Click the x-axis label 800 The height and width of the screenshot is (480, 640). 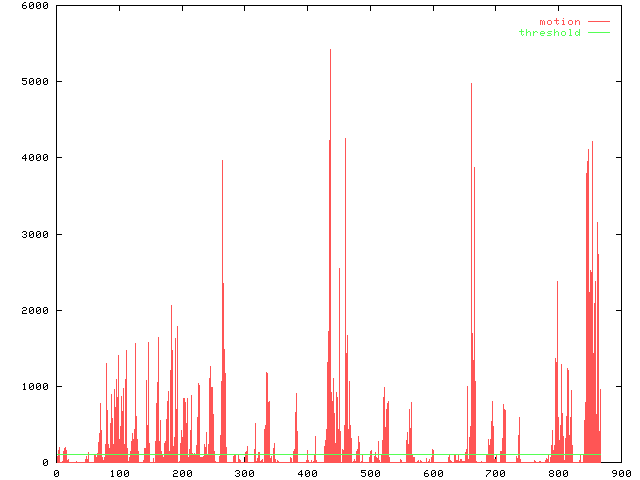[558, 474]
